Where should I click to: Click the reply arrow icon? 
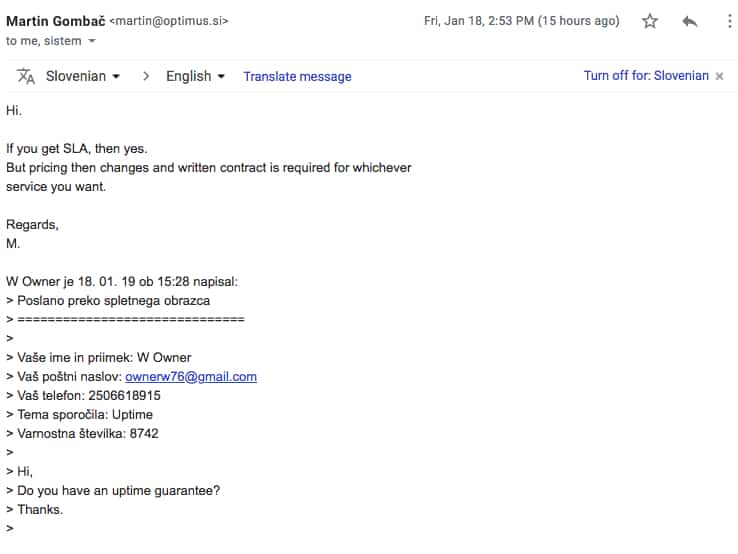coord(690,21)
